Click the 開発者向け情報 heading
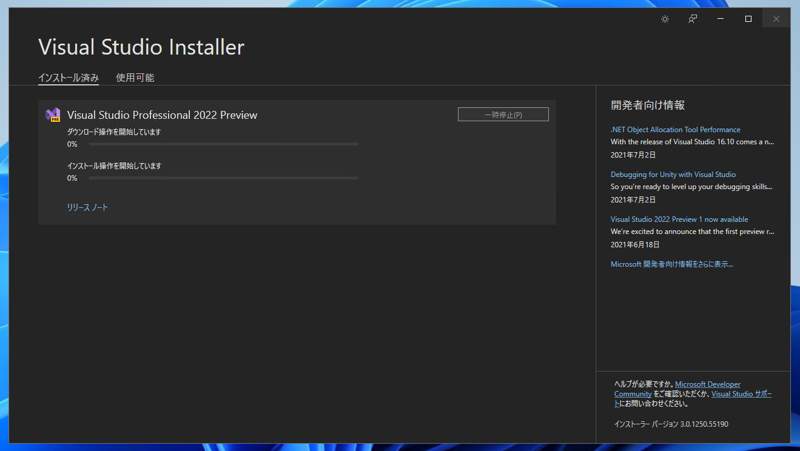Screen dimensions: 800x451 (647, 105)
